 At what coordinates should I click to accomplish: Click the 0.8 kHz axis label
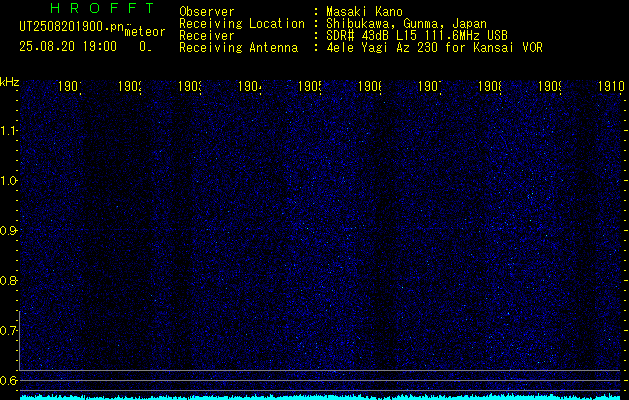pyautogui.click(x=8, y=280)
